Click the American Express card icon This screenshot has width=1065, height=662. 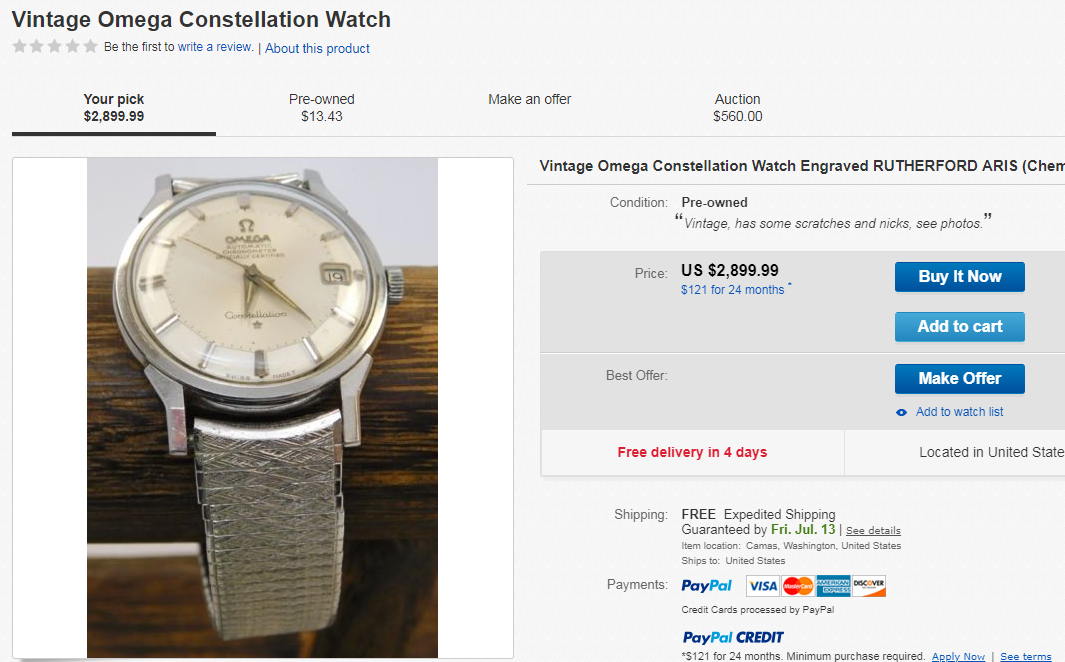coord(833,586)
